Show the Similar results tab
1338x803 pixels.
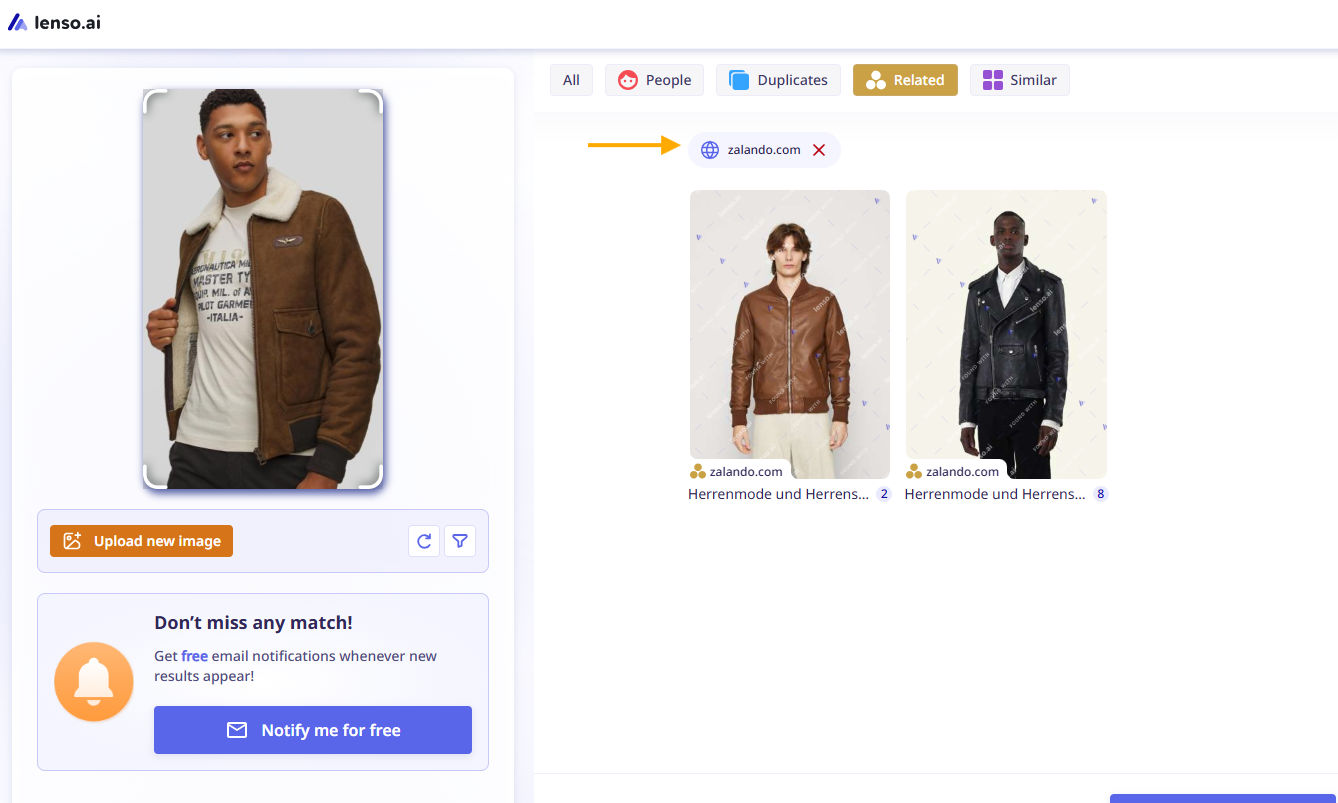(x=1019, y=80)
